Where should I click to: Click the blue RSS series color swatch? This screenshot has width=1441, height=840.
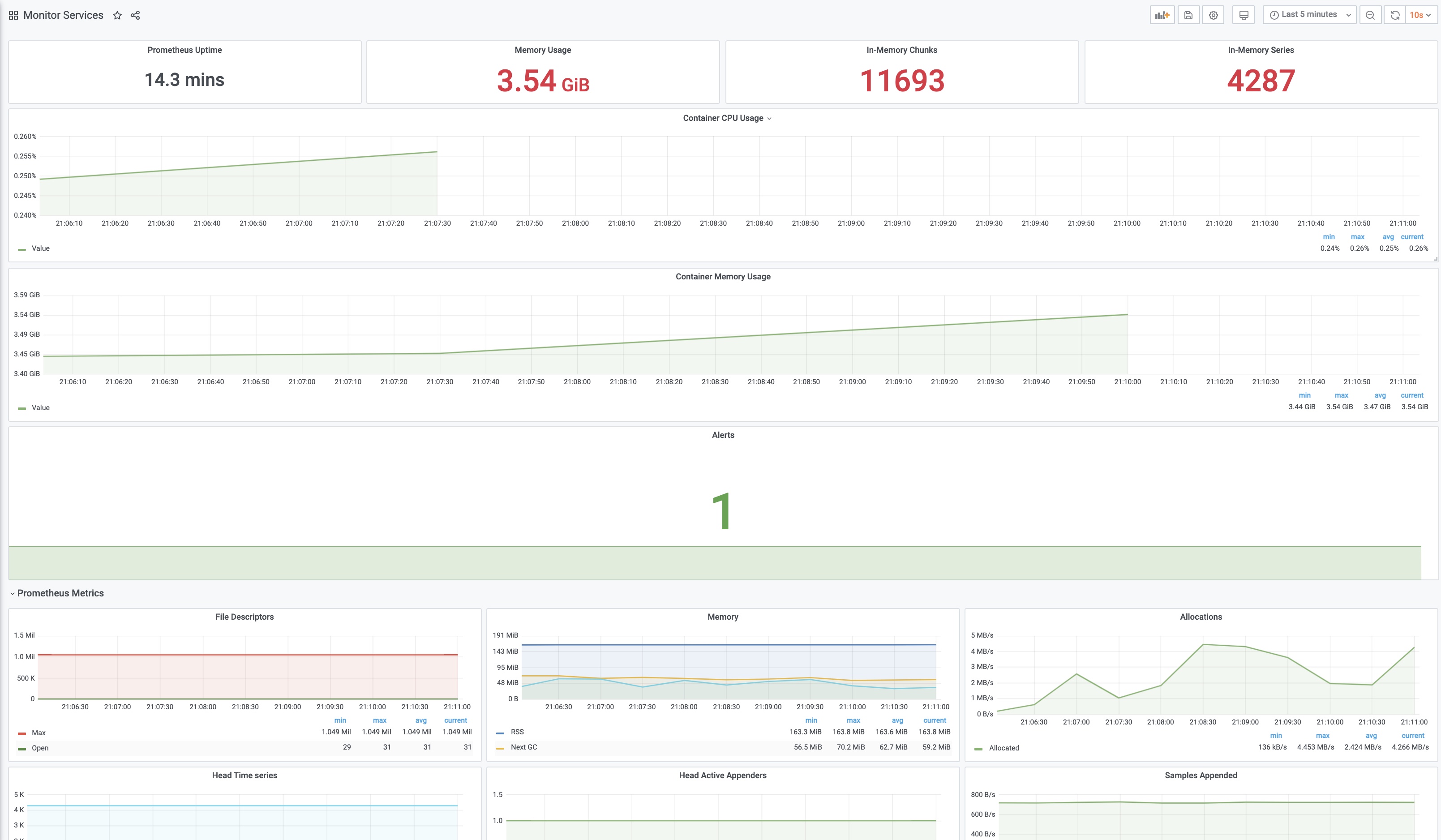click(x=500, y=733)
